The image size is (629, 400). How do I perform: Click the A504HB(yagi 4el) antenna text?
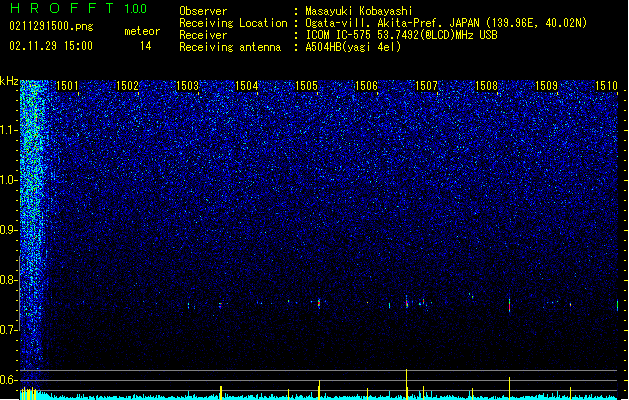point(353,47)
